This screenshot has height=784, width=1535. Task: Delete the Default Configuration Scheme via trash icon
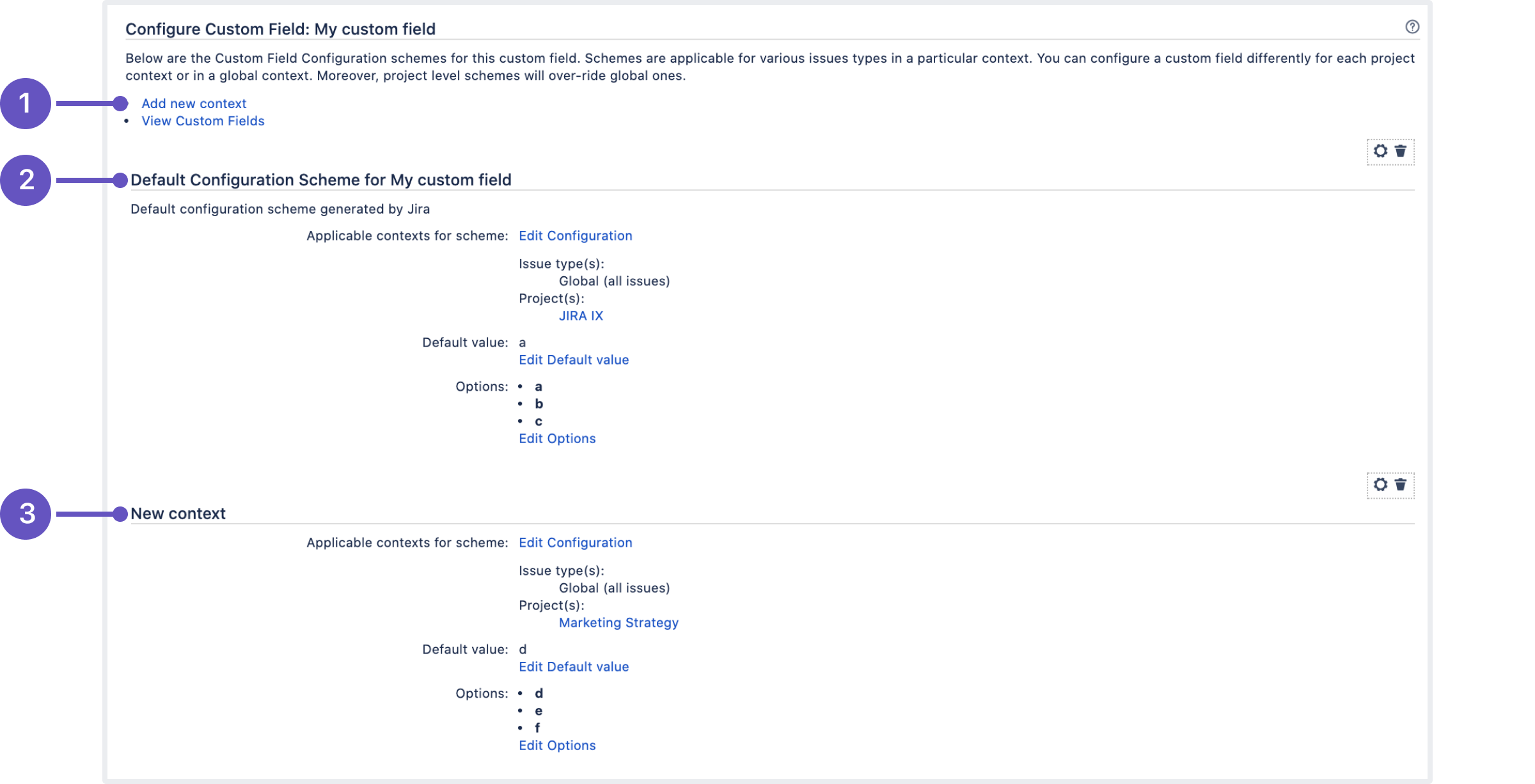pos(1401,151)
